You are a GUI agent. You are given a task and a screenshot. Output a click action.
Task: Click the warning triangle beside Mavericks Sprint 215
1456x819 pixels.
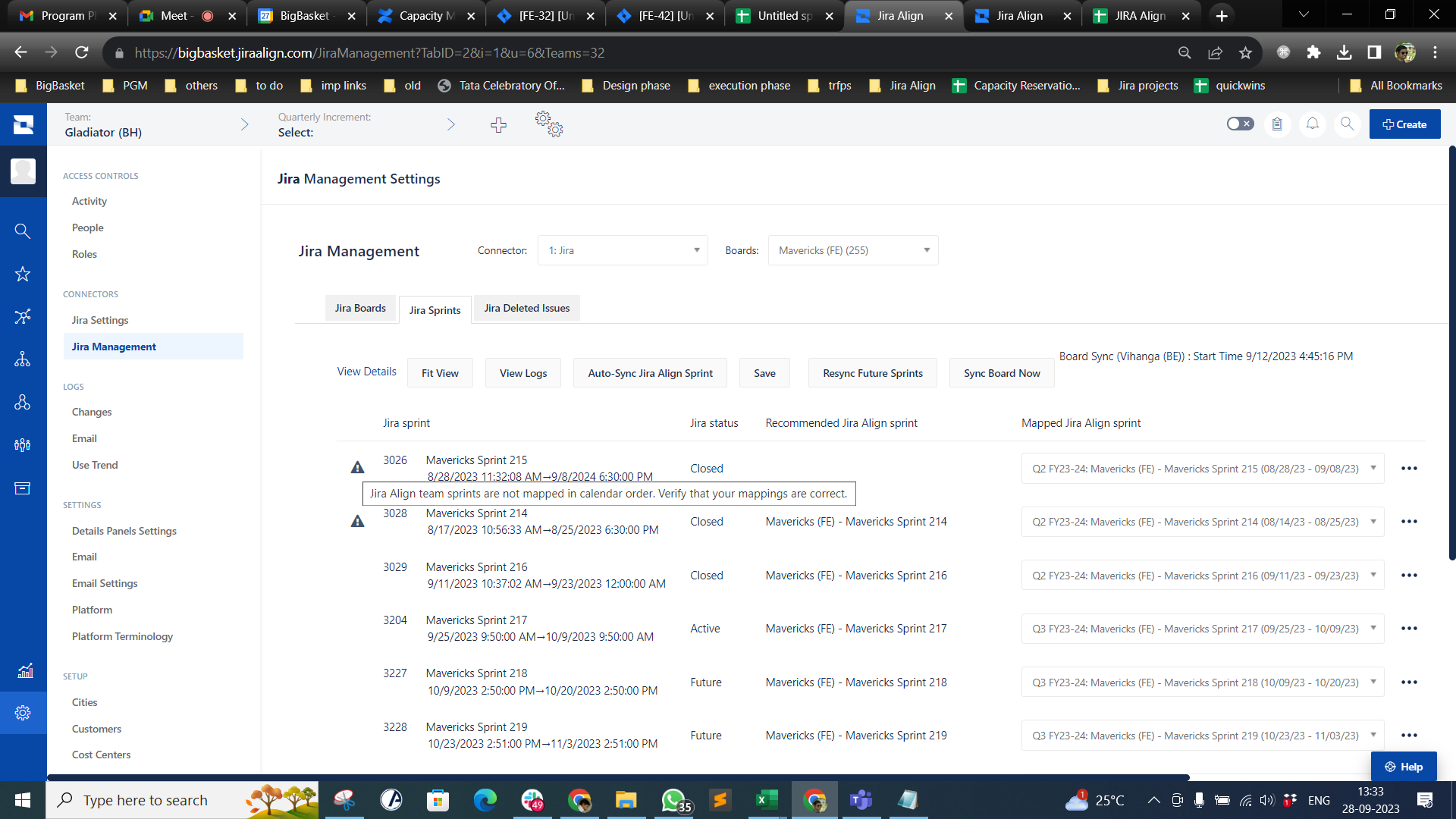[x=357, y=468]
